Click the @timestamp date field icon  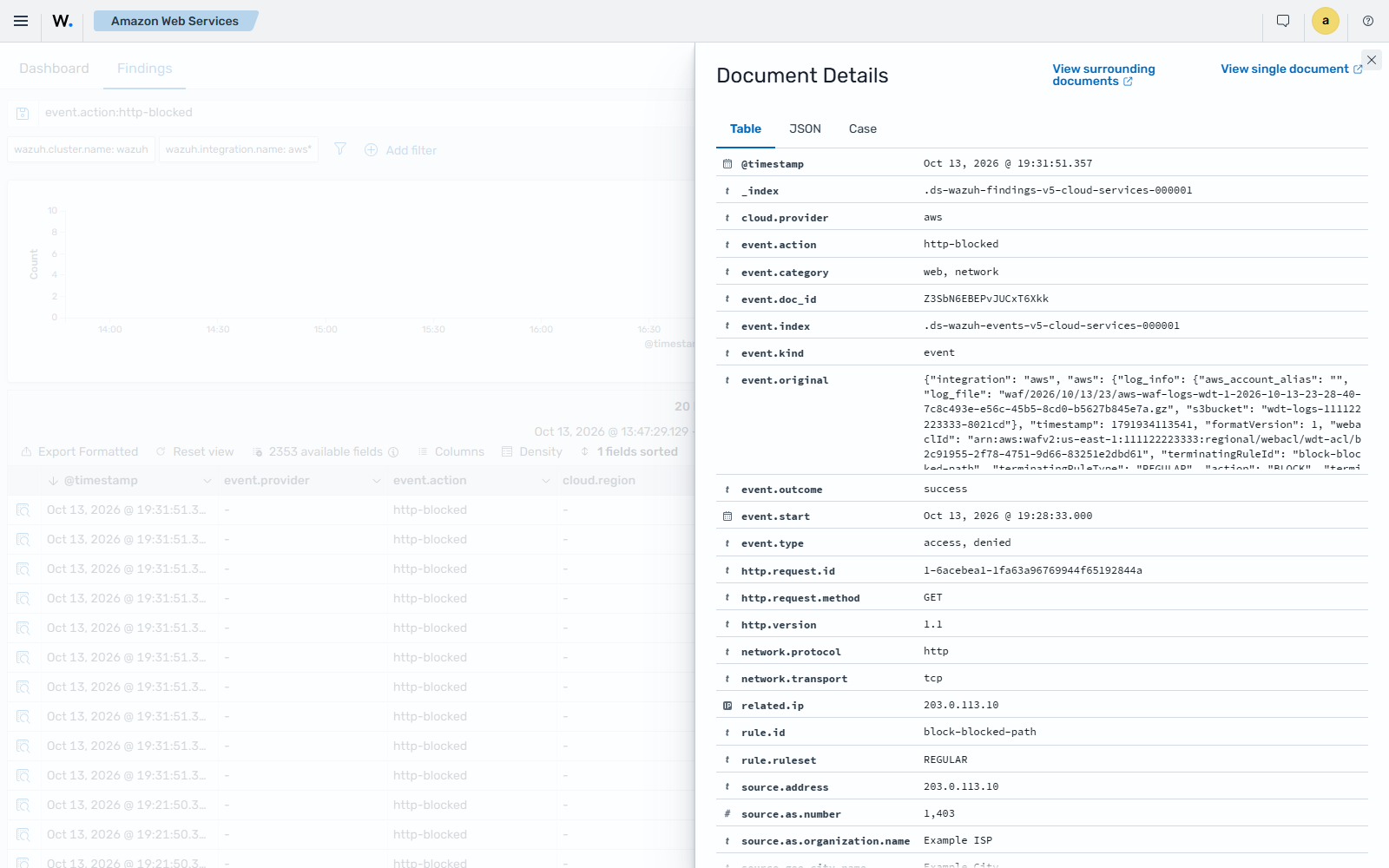click(x=727, y=164)
